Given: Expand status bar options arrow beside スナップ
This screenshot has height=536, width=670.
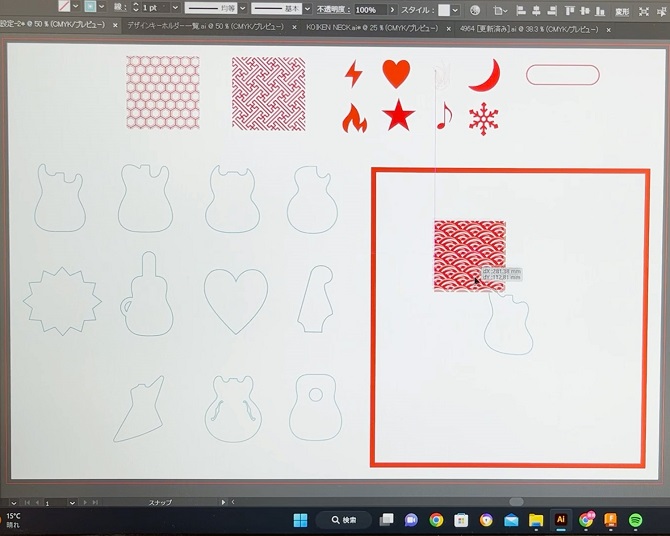Looking at the screenshot, I should click(x=223, y=502).
